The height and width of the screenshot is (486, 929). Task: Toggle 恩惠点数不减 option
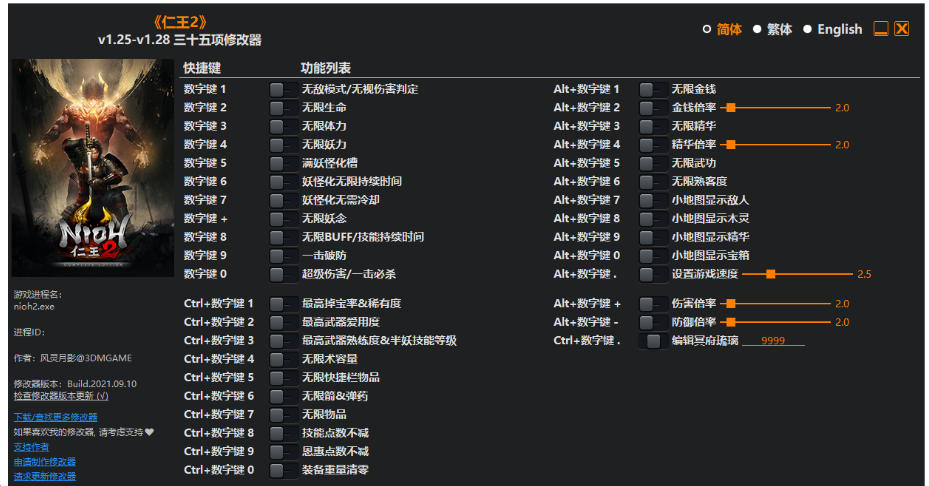[283, 452]
